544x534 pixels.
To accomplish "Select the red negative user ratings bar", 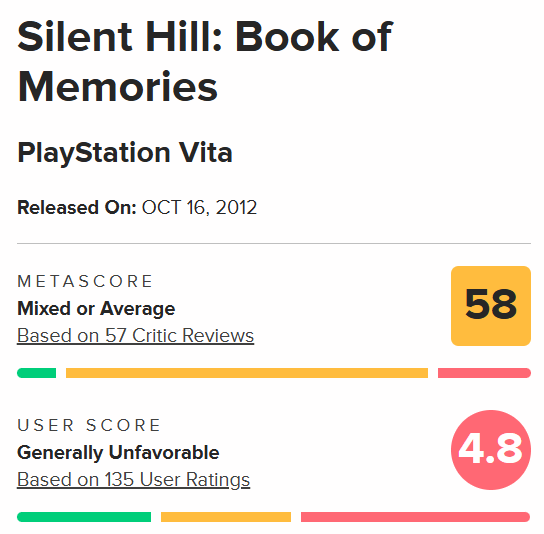I will (416, 517).
